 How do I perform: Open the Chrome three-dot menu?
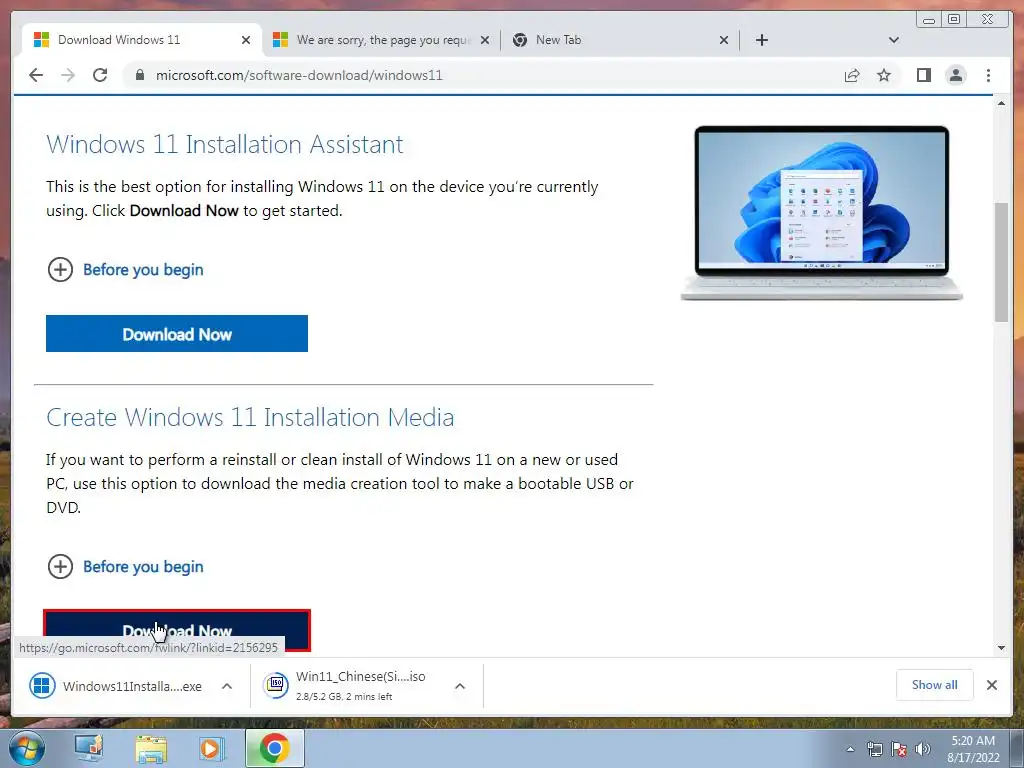[x=988, y=75]
